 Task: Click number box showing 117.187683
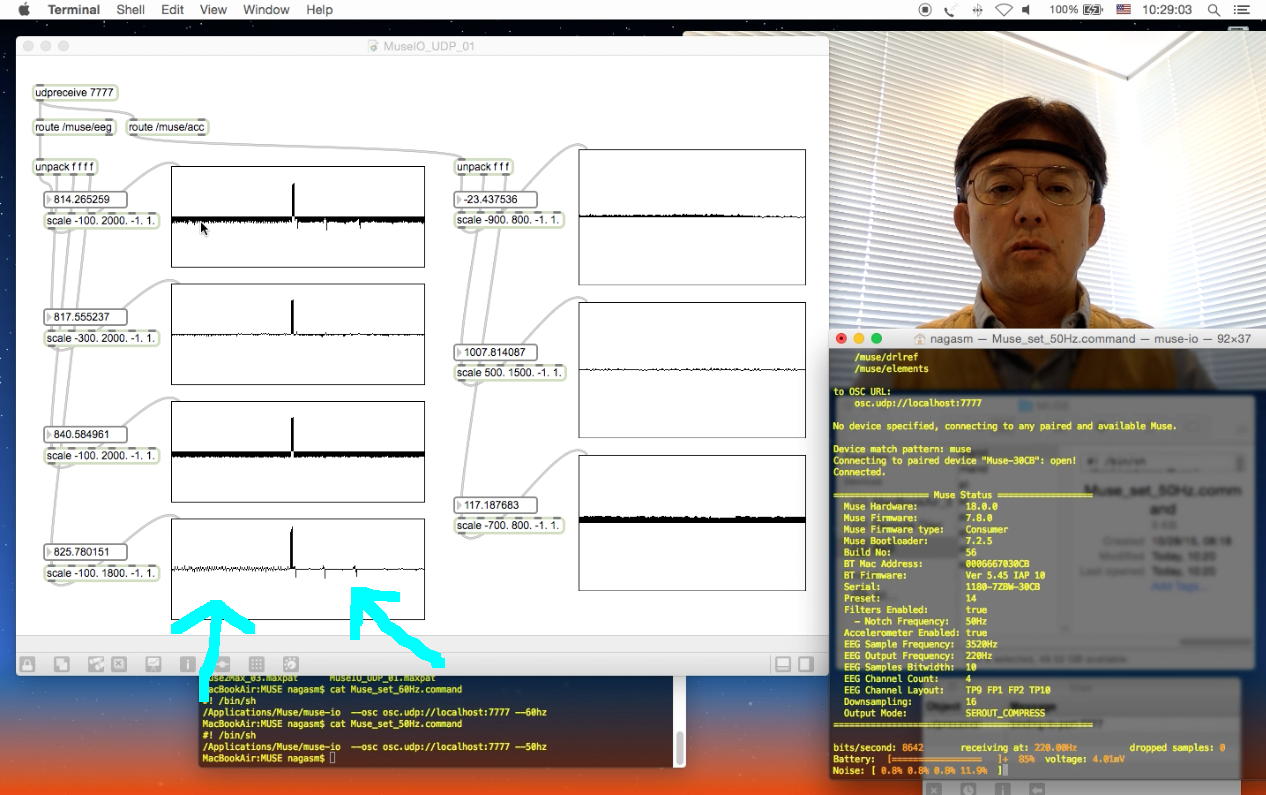click(x=495, y=505)
